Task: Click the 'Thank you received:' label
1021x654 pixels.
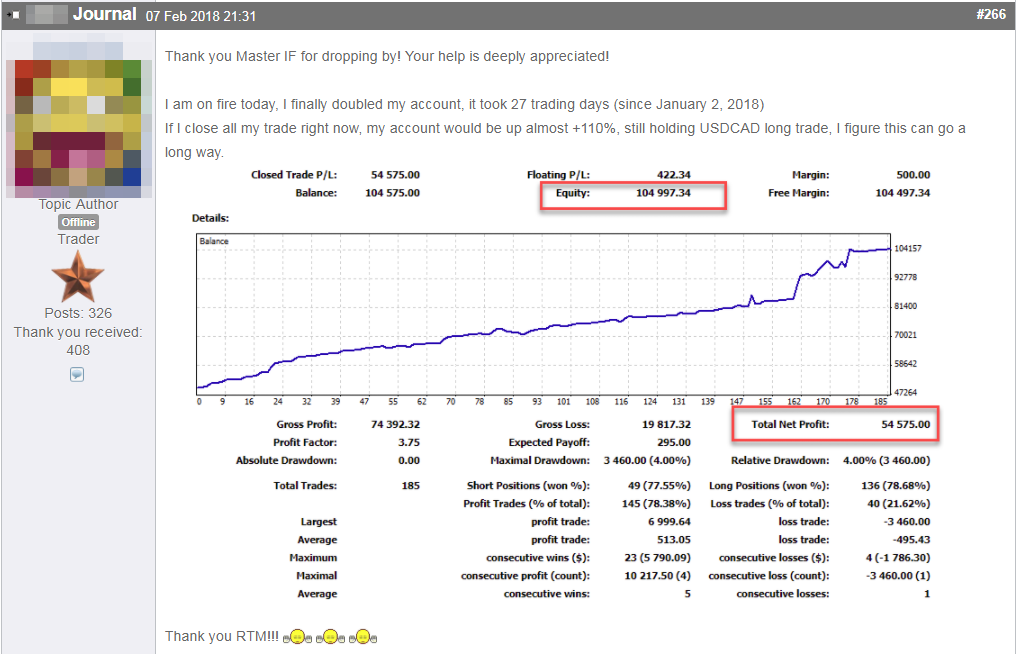Action: (x=78, y=332)
